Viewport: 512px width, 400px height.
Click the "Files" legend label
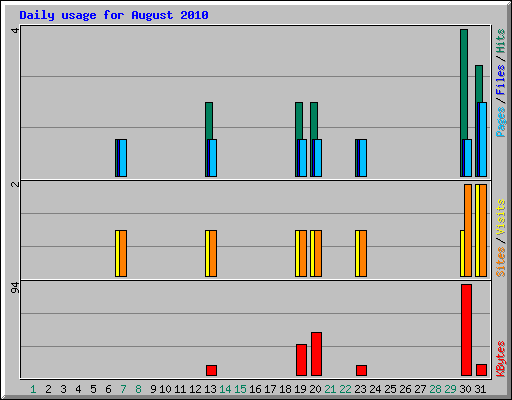(x=500, y=79)
